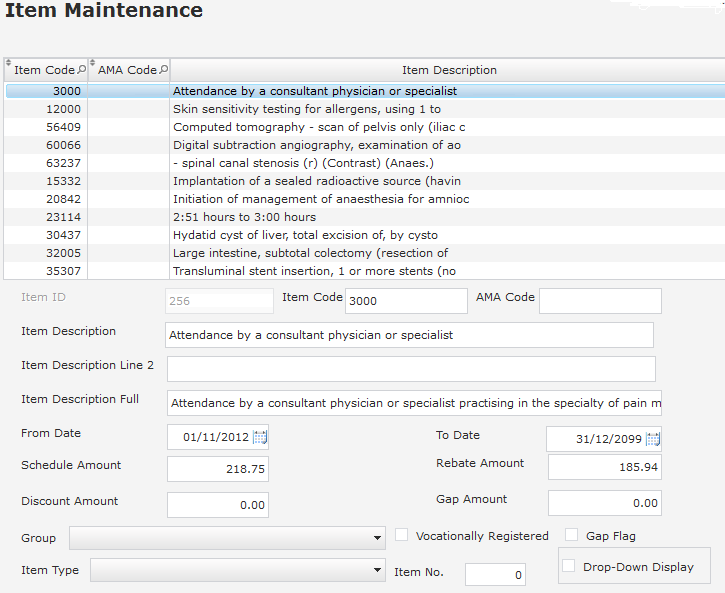The width and height of the screenshot is (725, 593).
Task: Click the AMA Code column search icon
Action: click(x=164, y=70)
